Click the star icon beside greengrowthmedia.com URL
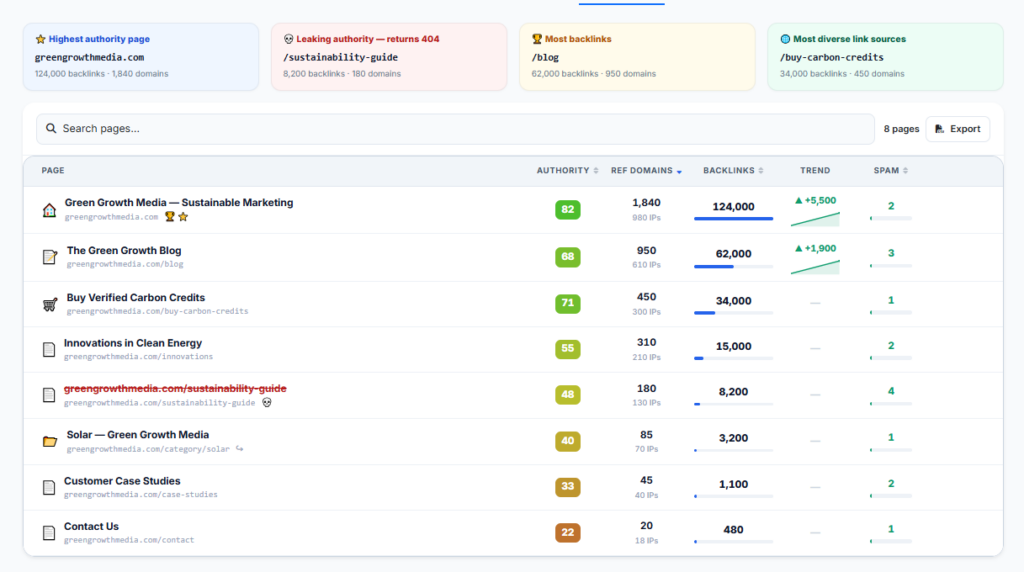The height and width of the screenshot is (572, 1024). (184, 217)
